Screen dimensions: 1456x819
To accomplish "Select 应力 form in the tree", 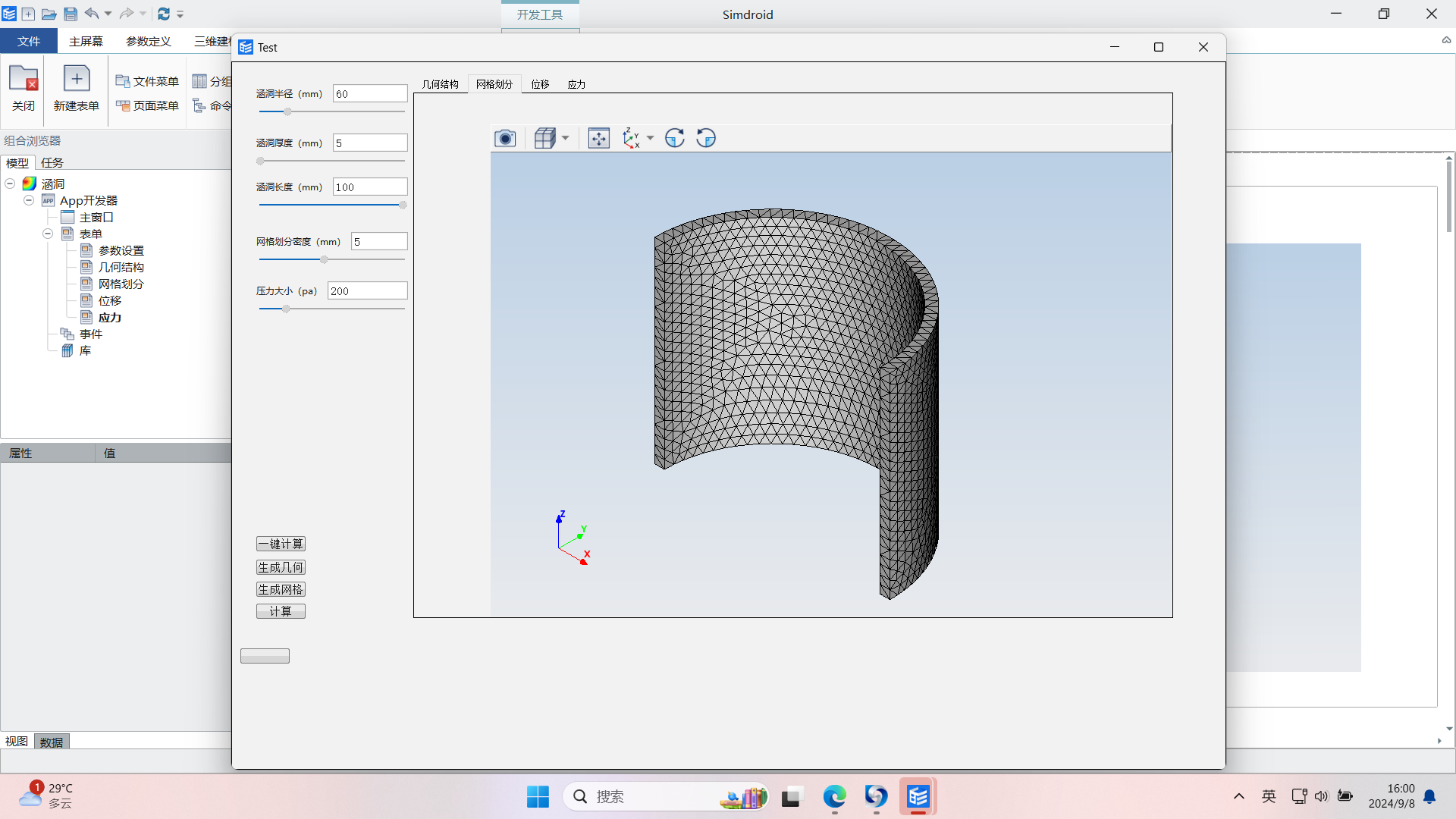I will 109,317.
